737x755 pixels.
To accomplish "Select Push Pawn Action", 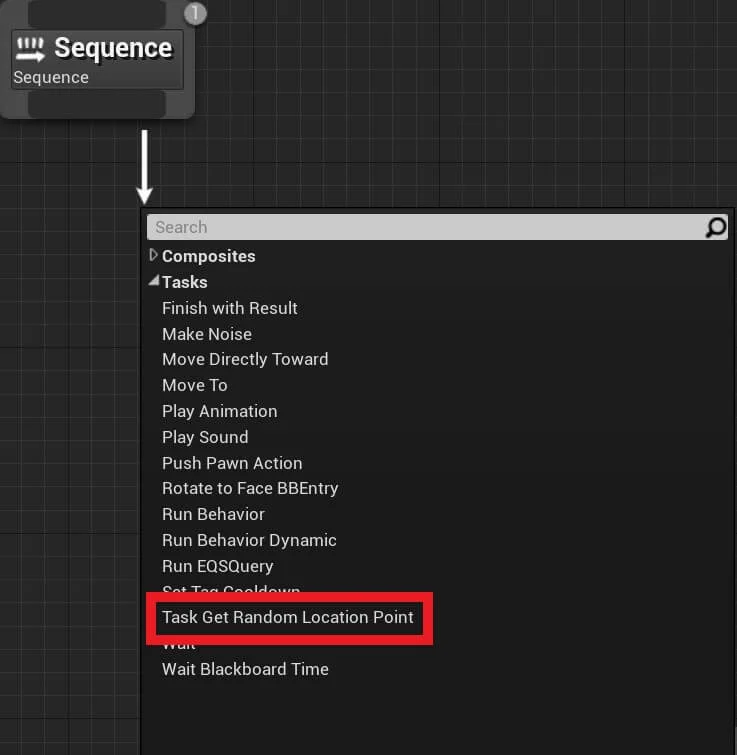I will coord(232,463).
